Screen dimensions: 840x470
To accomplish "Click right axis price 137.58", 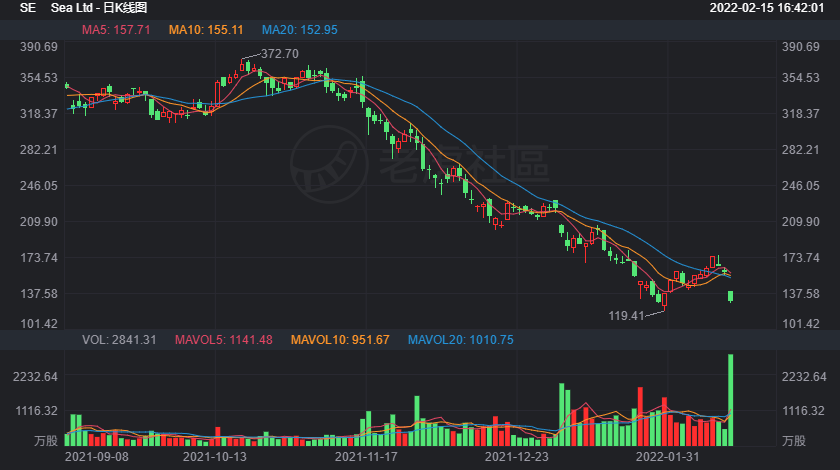I will (x=801, y=294).
